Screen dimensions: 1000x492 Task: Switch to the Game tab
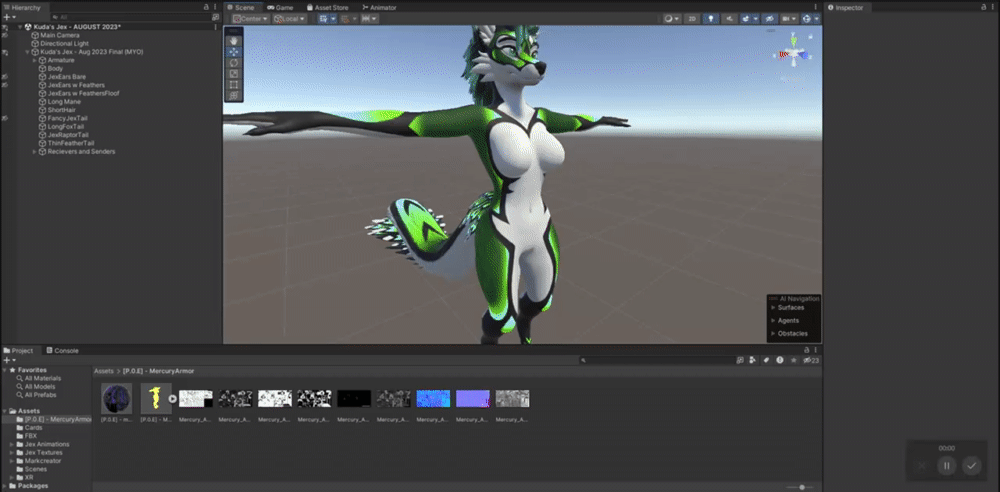point(280,7)
